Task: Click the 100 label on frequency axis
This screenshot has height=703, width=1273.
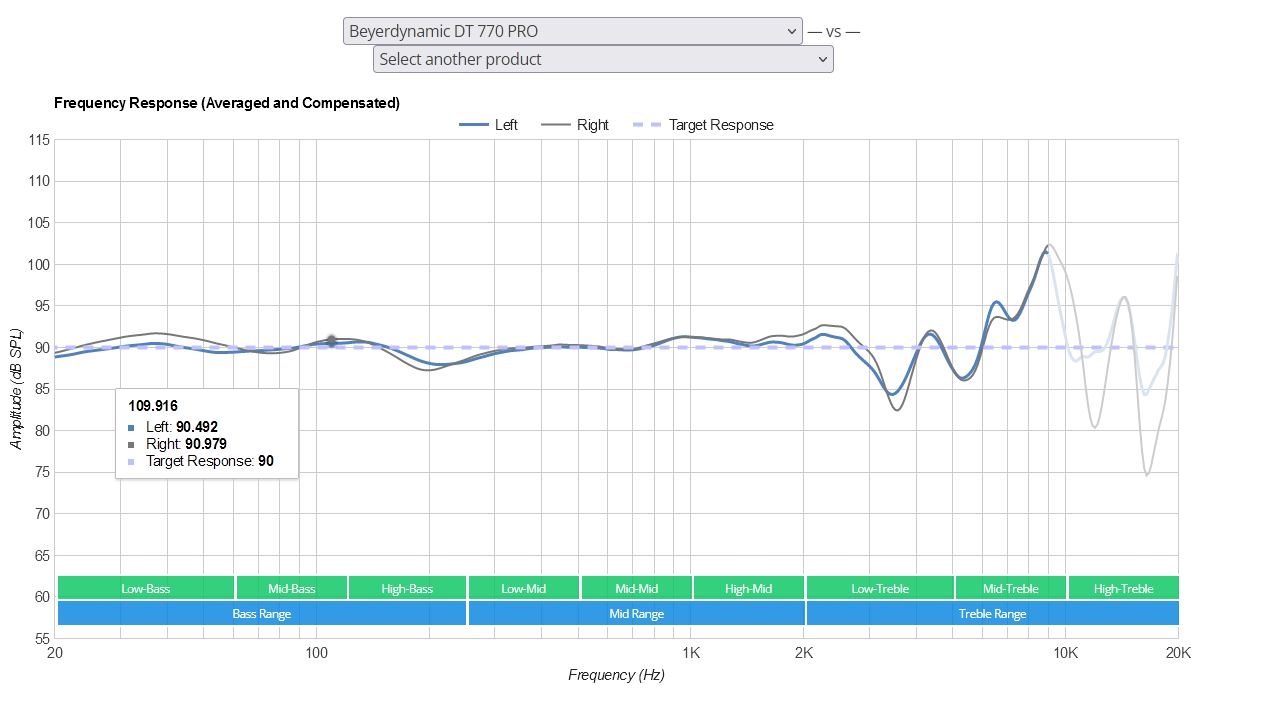Action: 316,652
